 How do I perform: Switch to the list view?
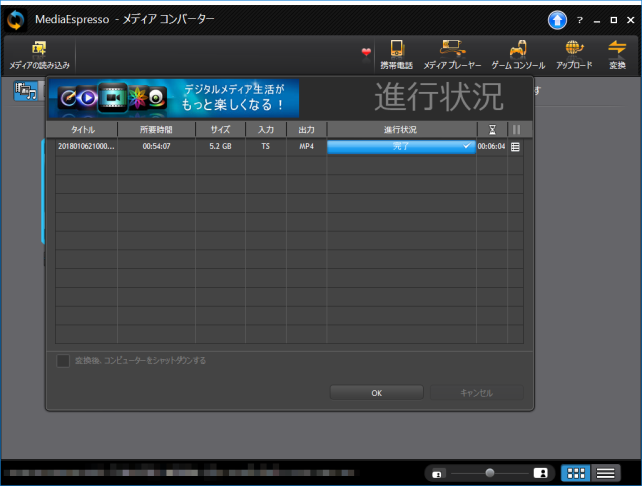[x=605, y=473]
